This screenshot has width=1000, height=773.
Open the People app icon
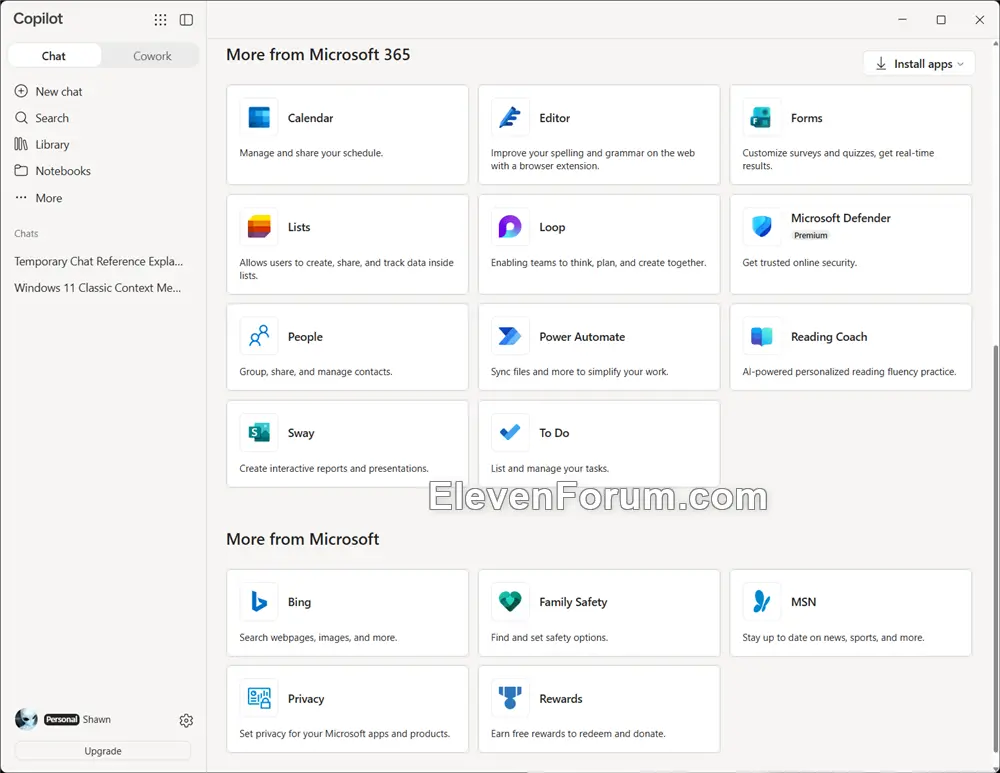tap(259, 336)
